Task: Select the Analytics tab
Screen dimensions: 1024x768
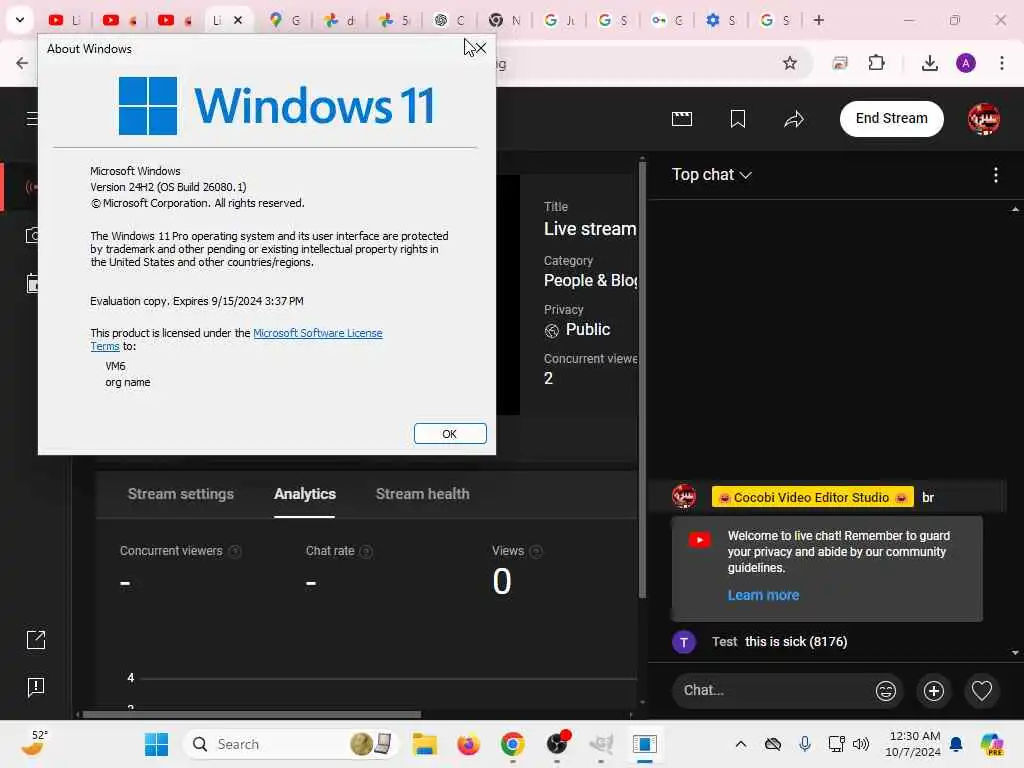Action: (x=305, y=494)
